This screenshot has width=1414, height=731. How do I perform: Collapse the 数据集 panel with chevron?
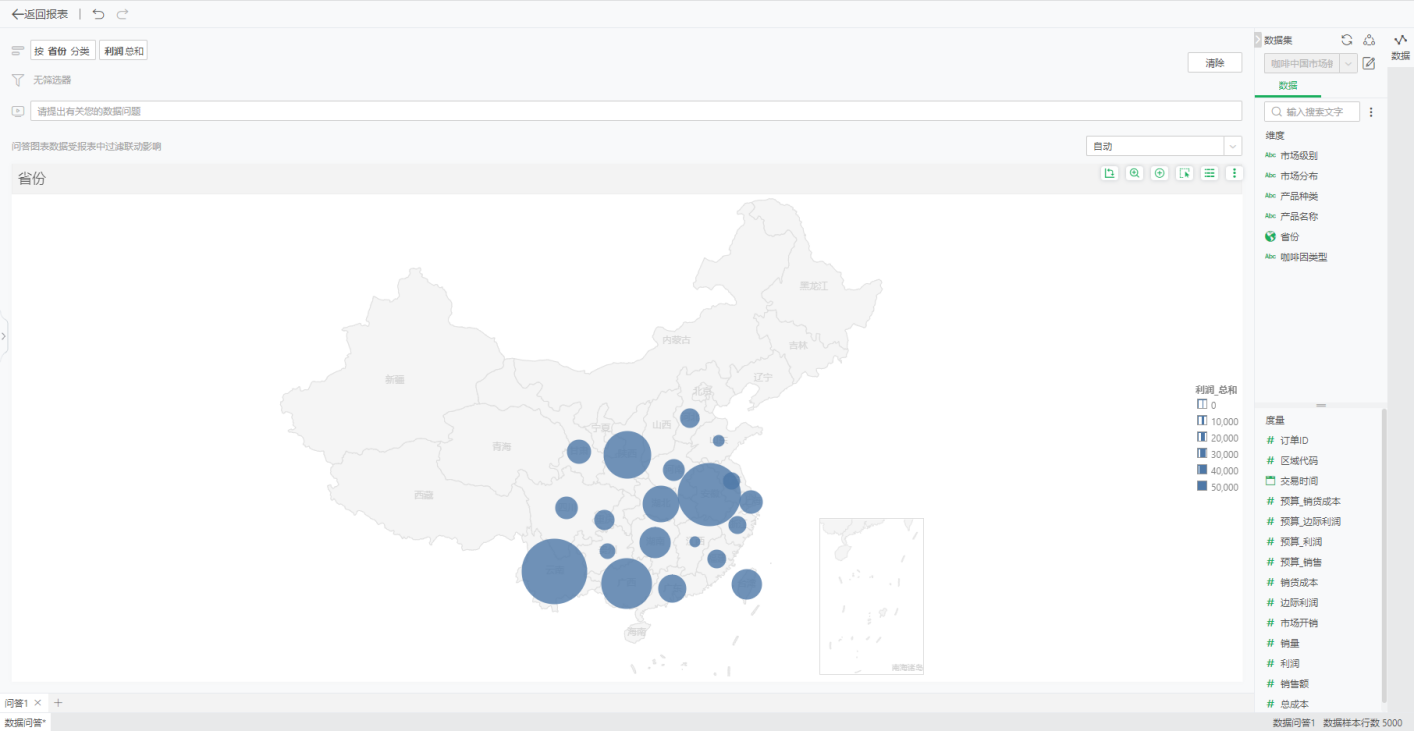[x=1258, y=40]
